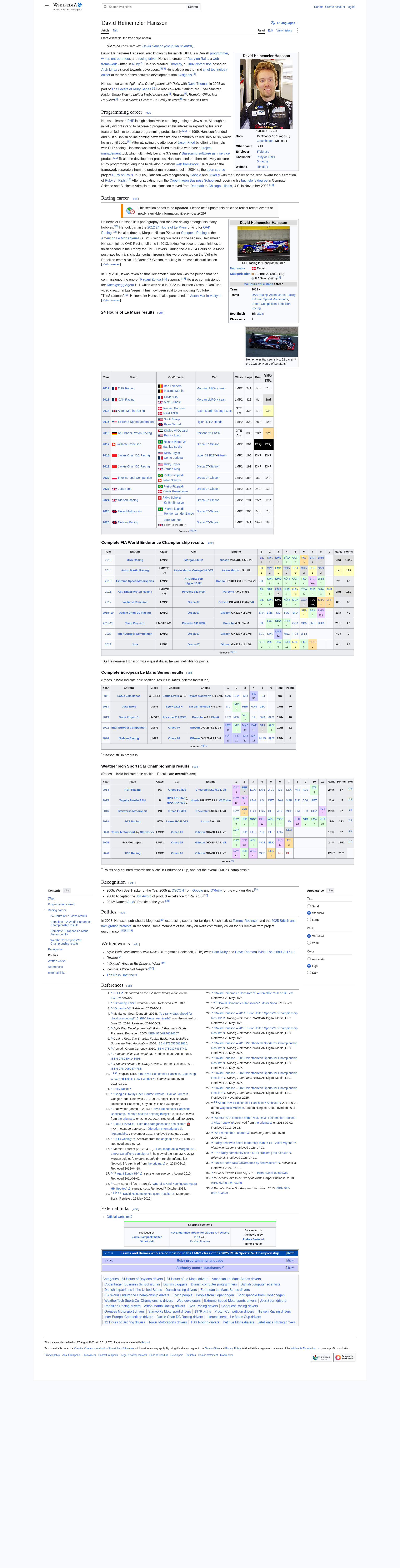
Task: Open the No. 22 car Le Mans 2025 thumbnail
Action: 272,342
